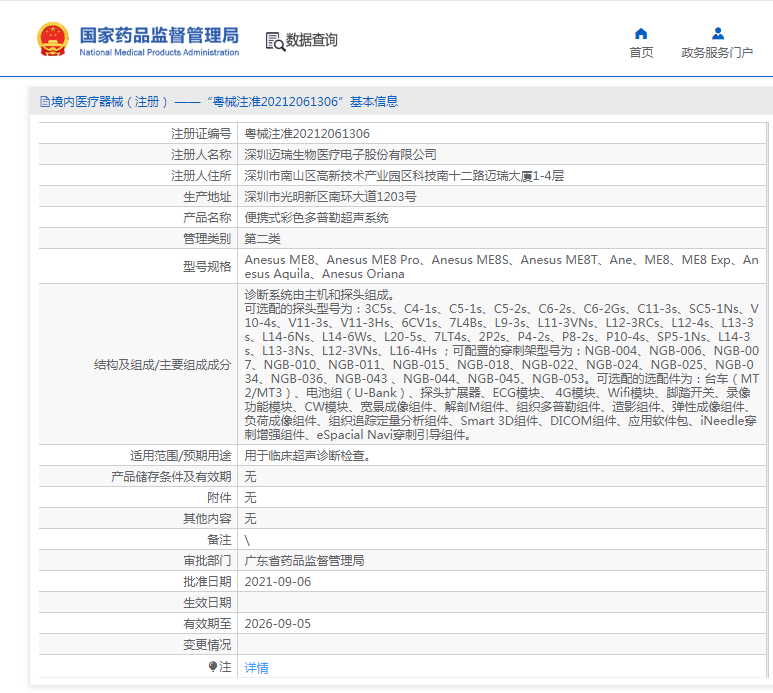Open the 详情 link
The height and width of the screenshot is (693, 773).
click(256, 668)
